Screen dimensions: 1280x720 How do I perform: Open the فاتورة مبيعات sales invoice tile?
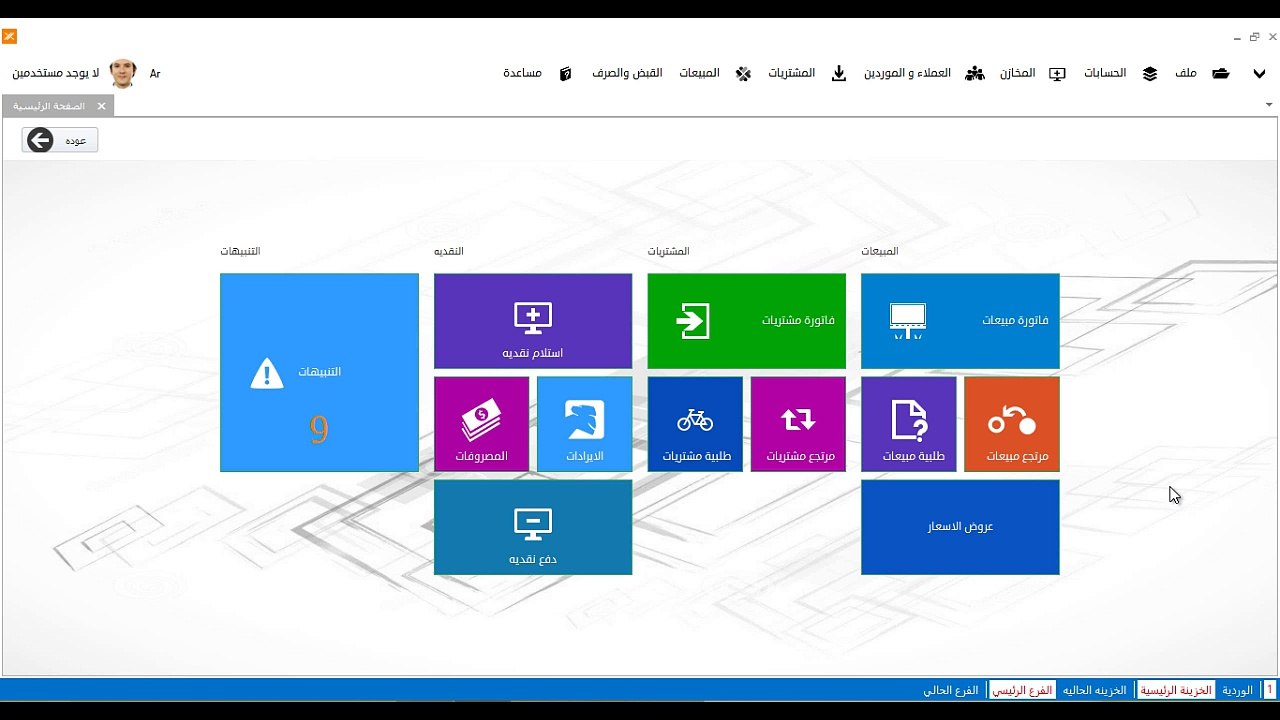(x=960, y=321)
